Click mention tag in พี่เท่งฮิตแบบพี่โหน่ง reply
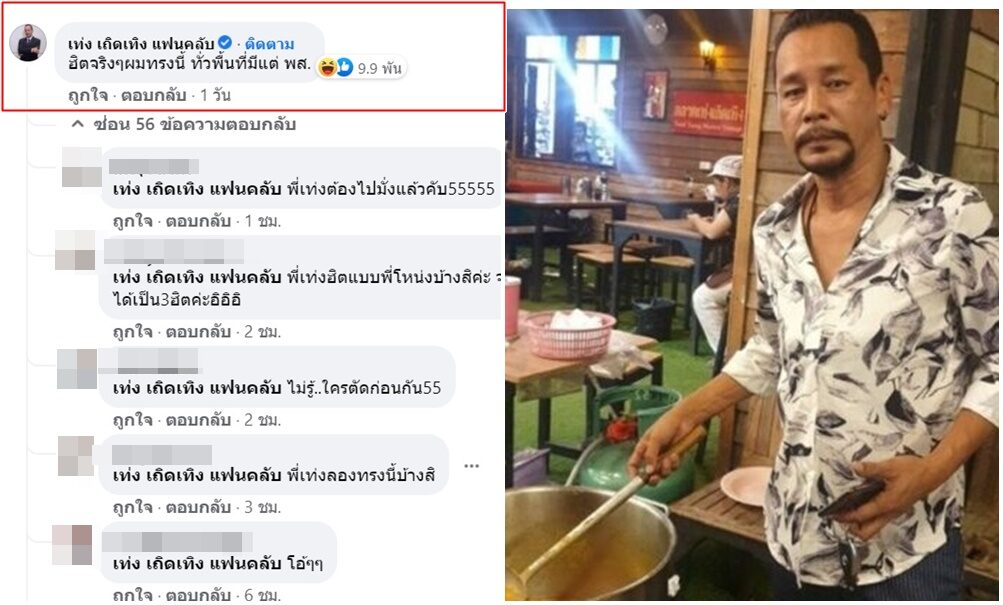This screenshot has height=605, width=1003. pos(197,278)
